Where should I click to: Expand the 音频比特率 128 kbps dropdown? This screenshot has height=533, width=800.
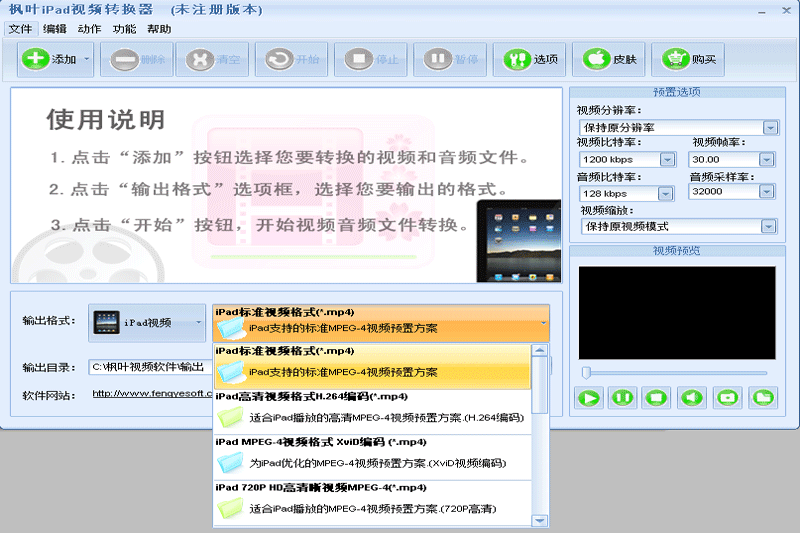[x=665, y=194]
